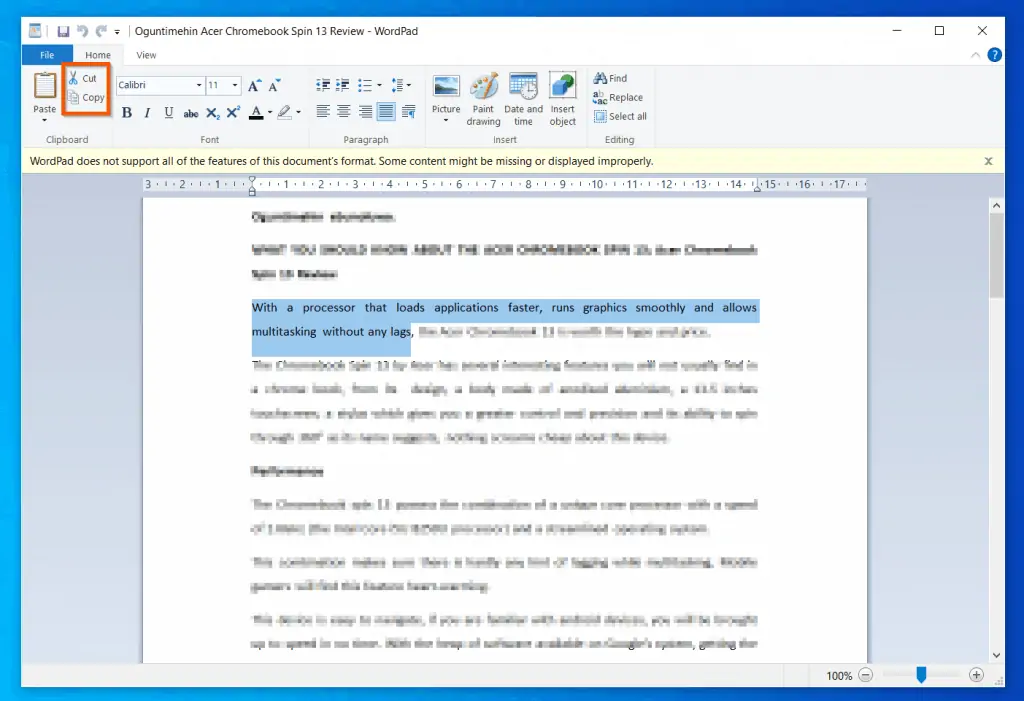The image size is (1024, 701).
Task: Select the Cut tool
Action: (x=85, y=77)
